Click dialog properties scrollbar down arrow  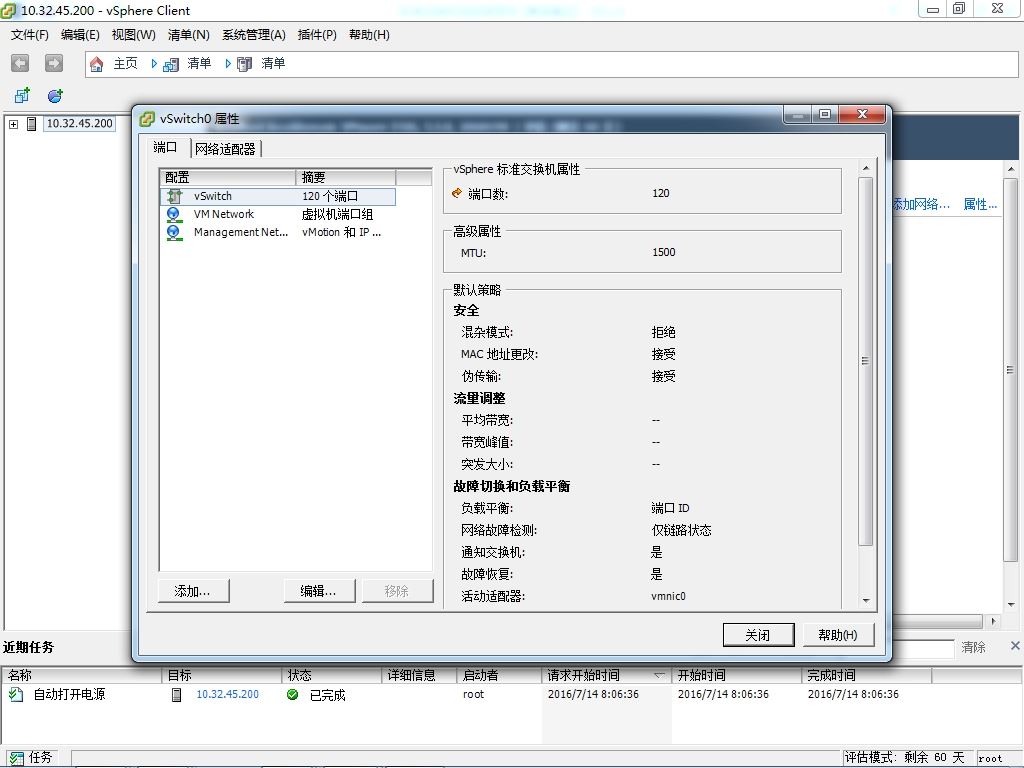point(866,601)
